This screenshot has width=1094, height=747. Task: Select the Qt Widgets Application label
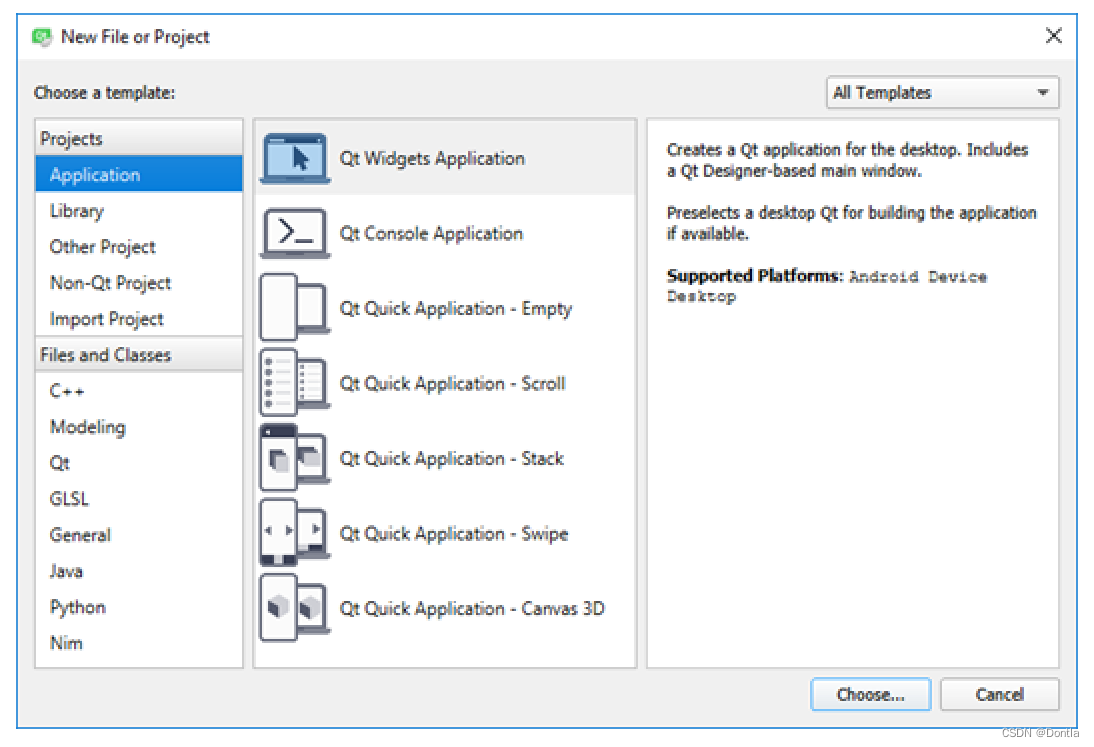click(x=432, y=159)
